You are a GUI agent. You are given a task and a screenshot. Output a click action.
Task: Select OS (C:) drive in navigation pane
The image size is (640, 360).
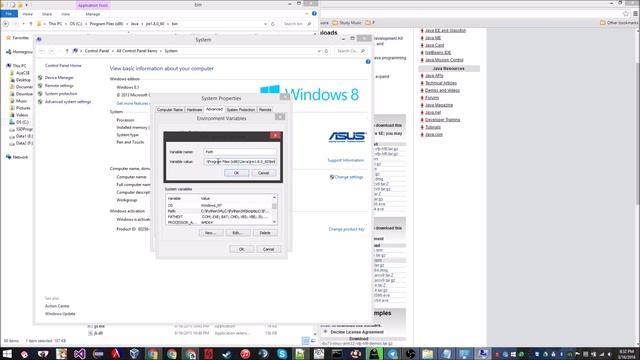click(x=22, y=122)
